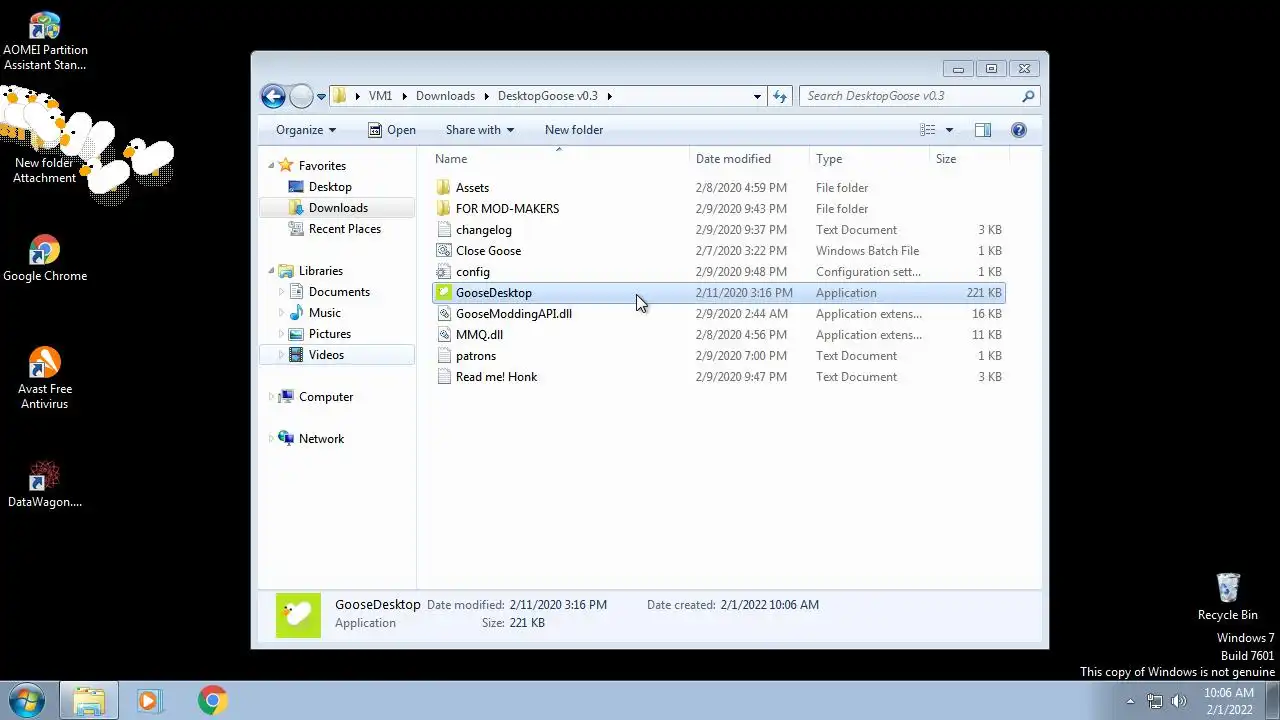This screenshot has height=720, width=1280.
Task: Click the GooseModdingAPI.dll file icon
Action: point(444,314)
